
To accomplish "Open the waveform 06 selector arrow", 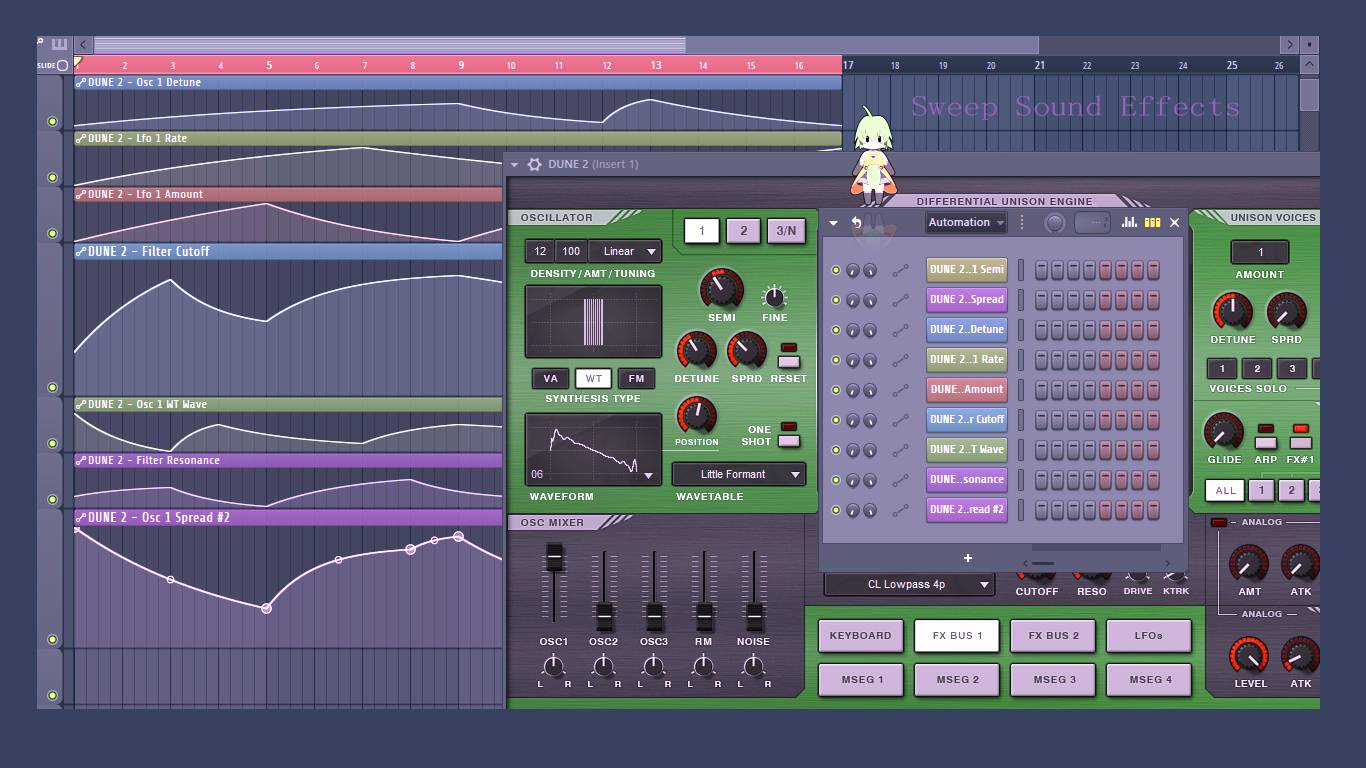I will [x=648, y=476].
